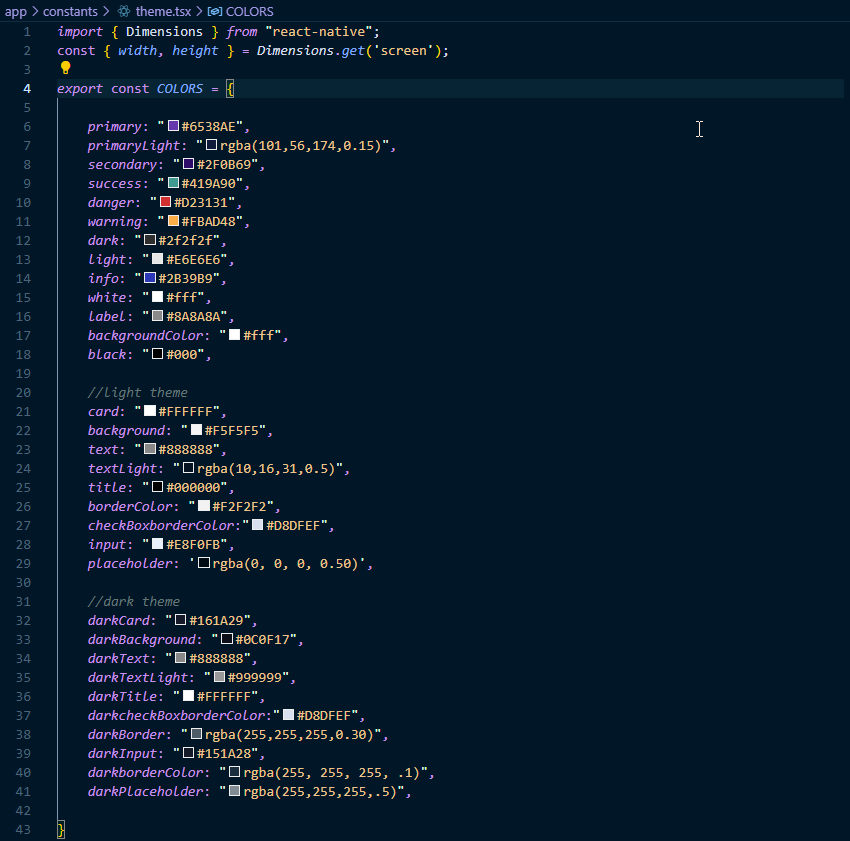Click the darkCard #161A29 color swatch
Image resolution: width=850 pixels, height=841 pixels.
coord(181,621)
